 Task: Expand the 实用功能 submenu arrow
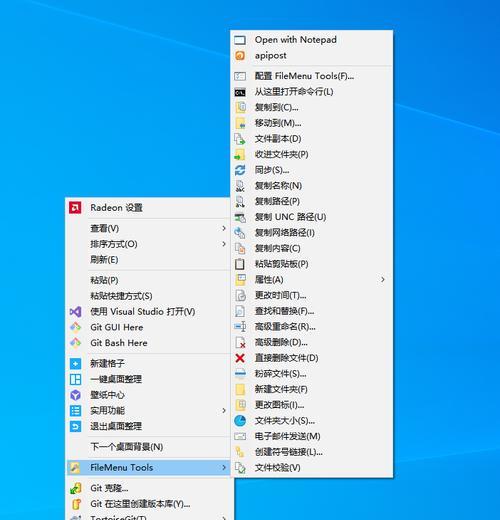224,410
